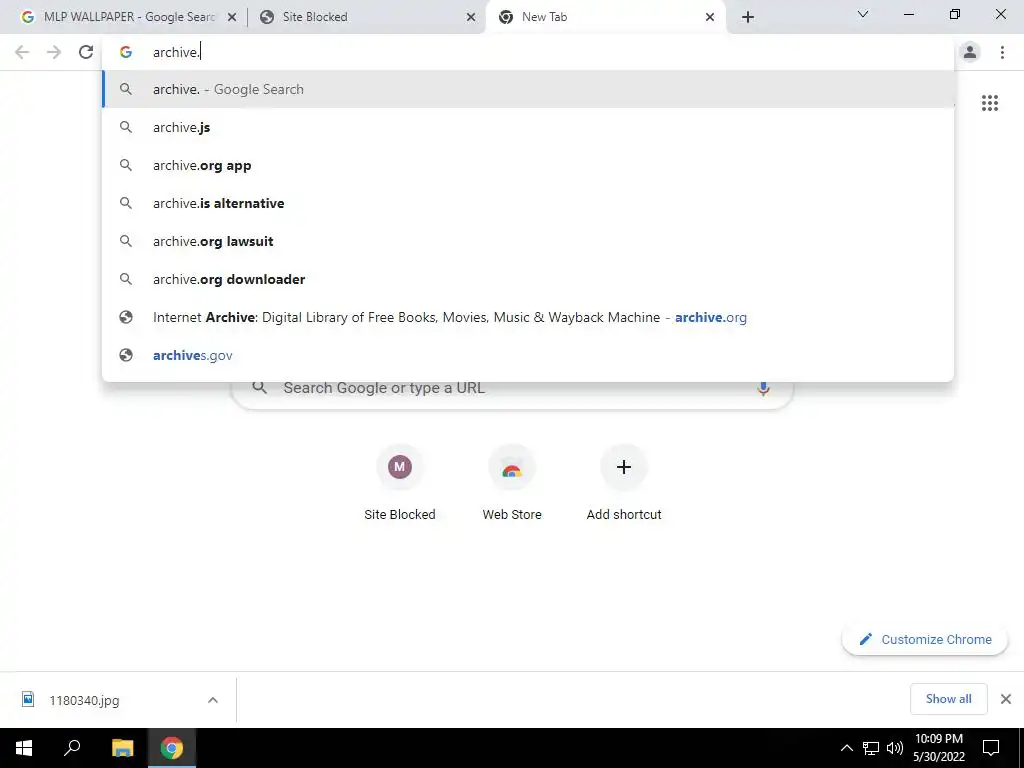Close the downloads bar
The image size is (1024, 768).
click(x=1006, y=699)
